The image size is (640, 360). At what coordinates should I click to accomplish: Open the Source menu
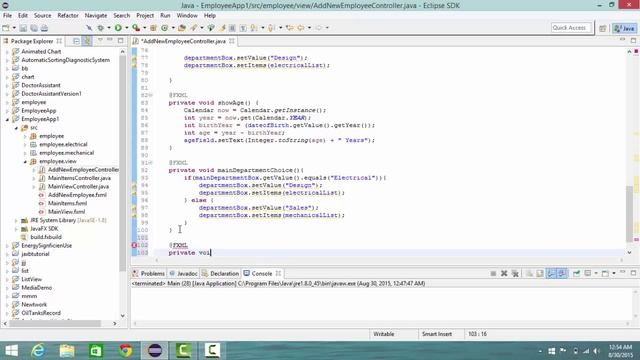pos(42,16)
